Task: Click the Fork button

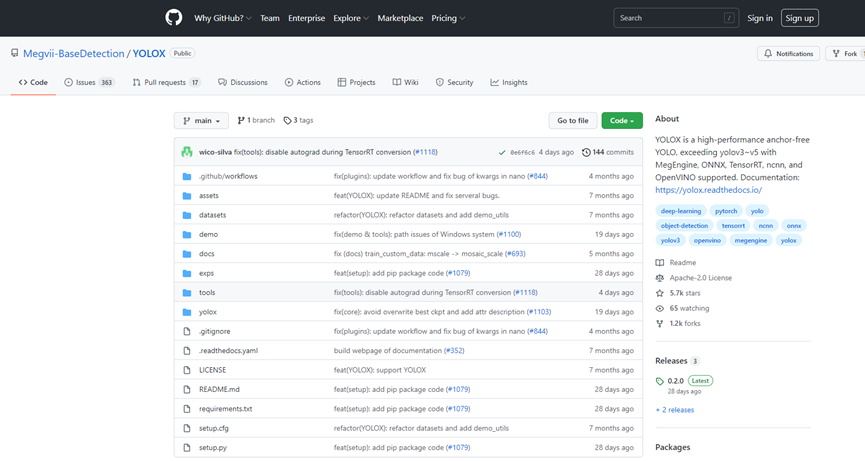Action: [x=846, y=53]
